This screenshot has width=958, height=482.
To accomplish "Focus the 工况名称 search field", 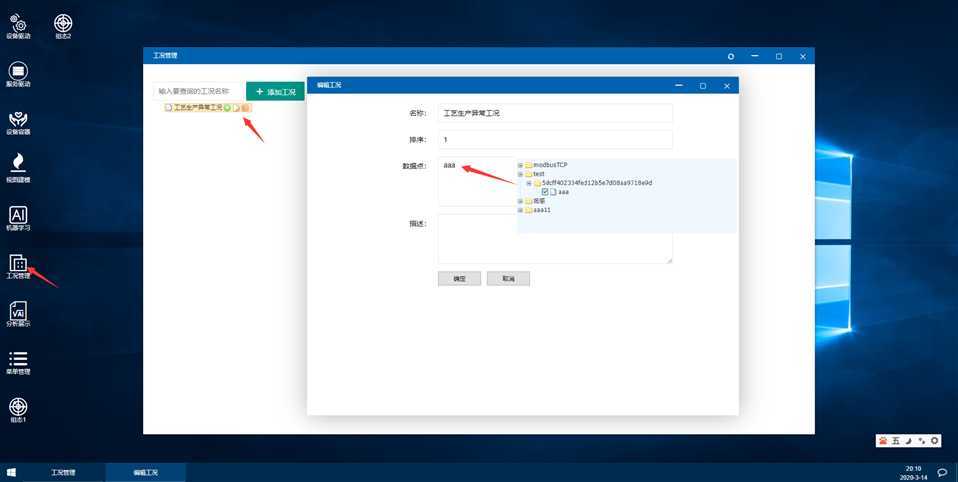I will point(198,91).
